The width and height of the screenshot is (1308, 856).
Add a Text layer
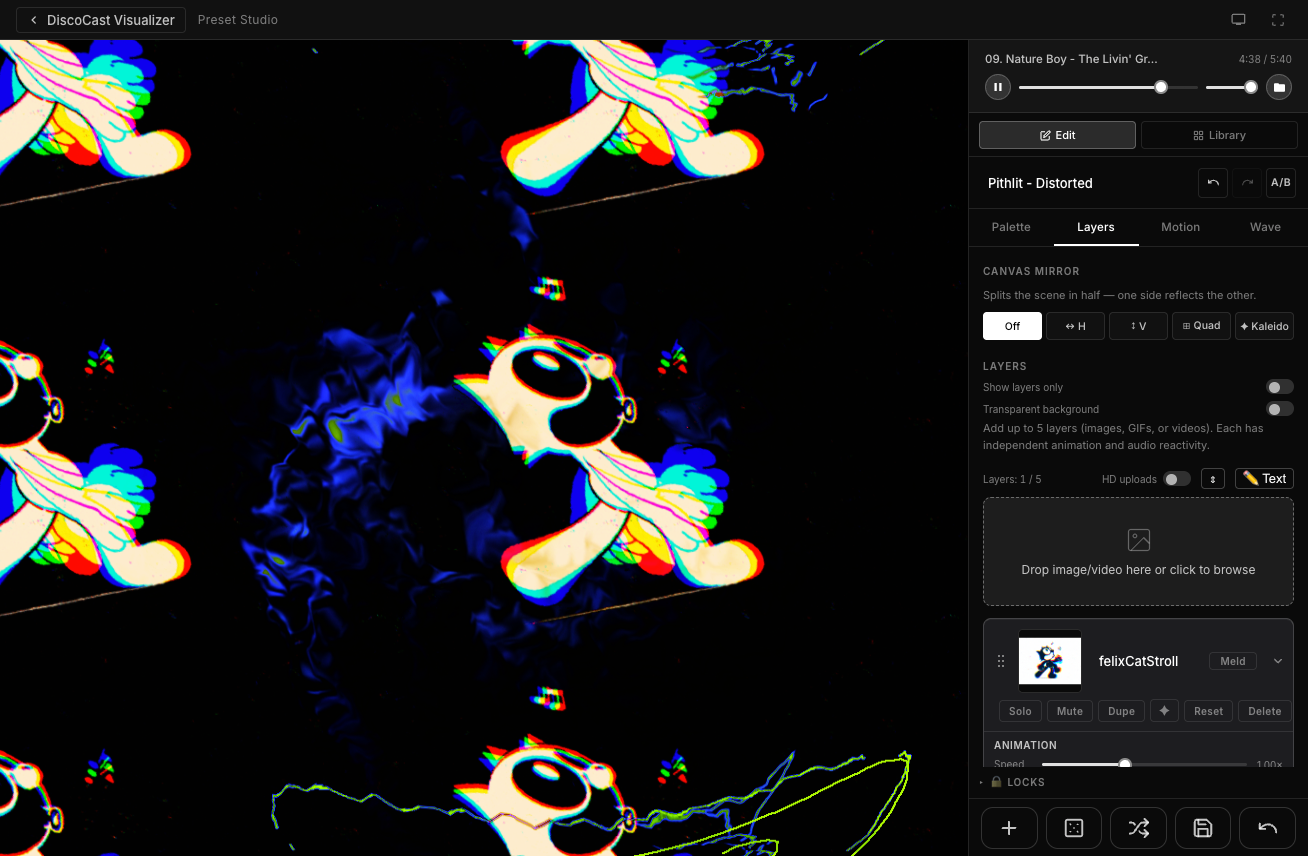(x=1264, y=479)
